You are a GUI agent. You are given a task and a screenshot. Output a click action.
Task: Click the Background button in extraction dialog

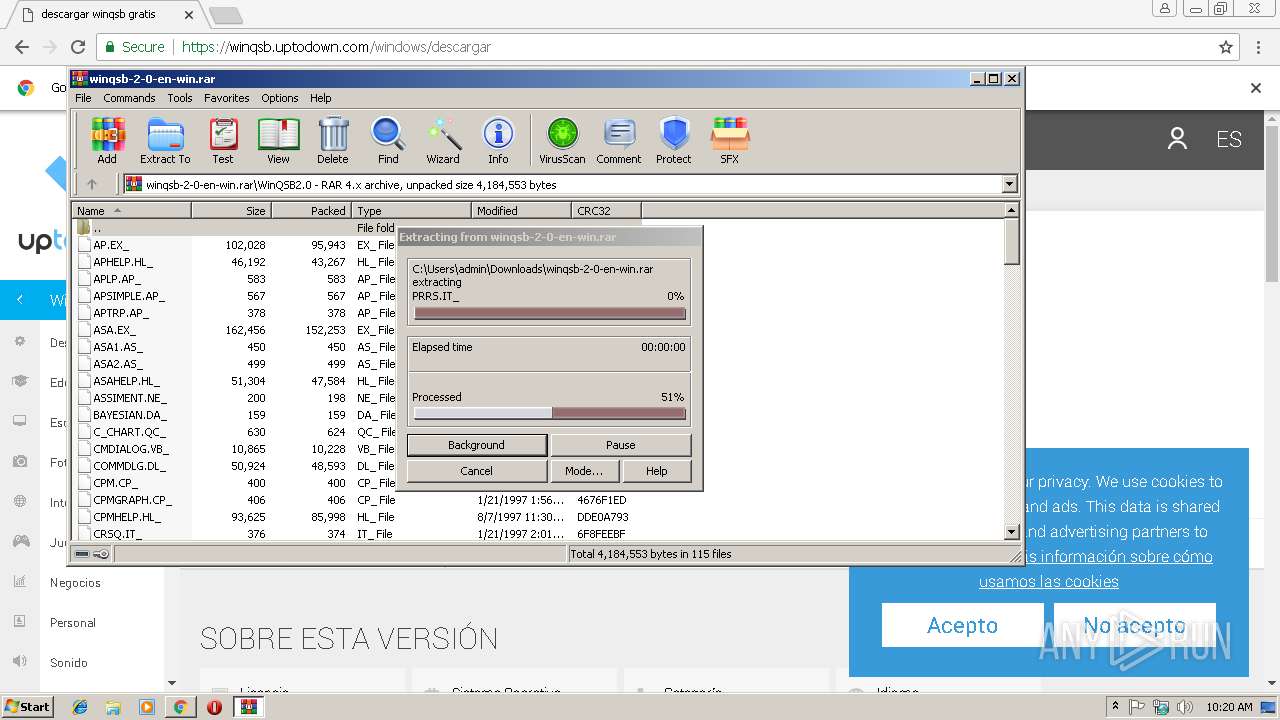pyautogui.click(x=477, y=445)
